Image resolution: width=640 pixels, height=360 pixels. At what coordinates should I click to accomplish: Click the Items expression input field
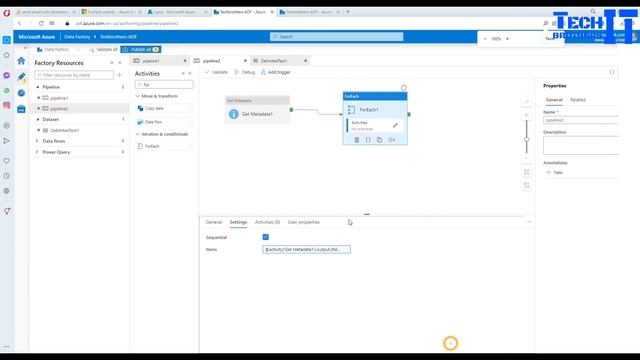click(307, 249)
